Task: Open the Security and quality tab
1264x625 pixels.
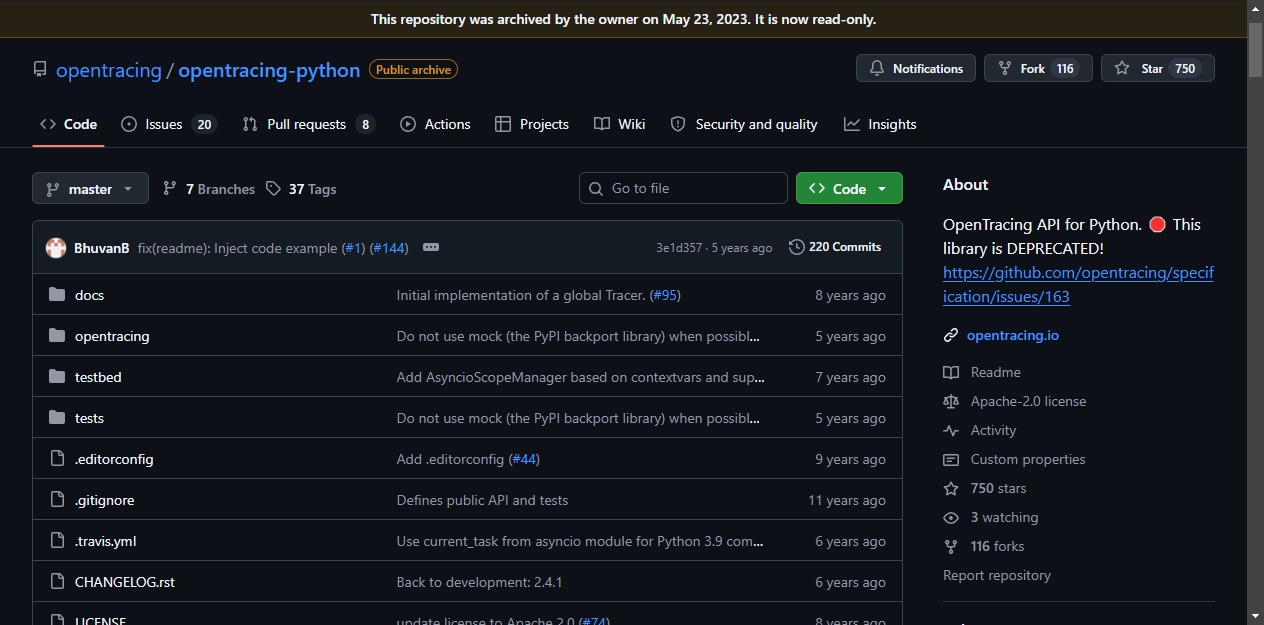Action: [744, 124]
